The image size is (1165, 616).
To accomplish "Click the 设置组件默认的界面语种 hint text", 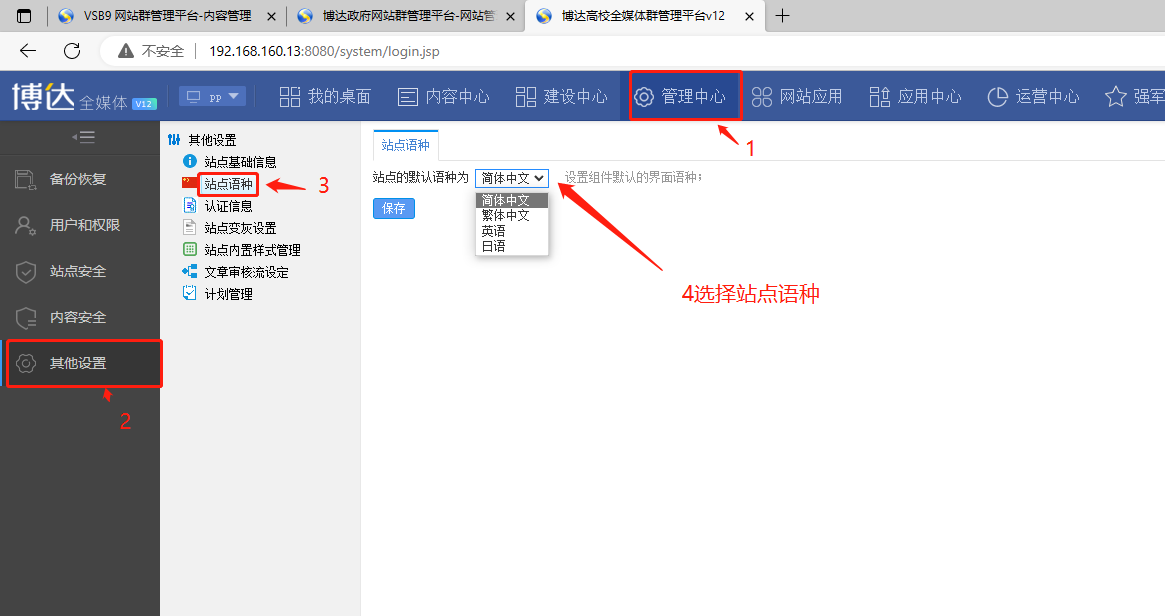I will tap(633, 178).
